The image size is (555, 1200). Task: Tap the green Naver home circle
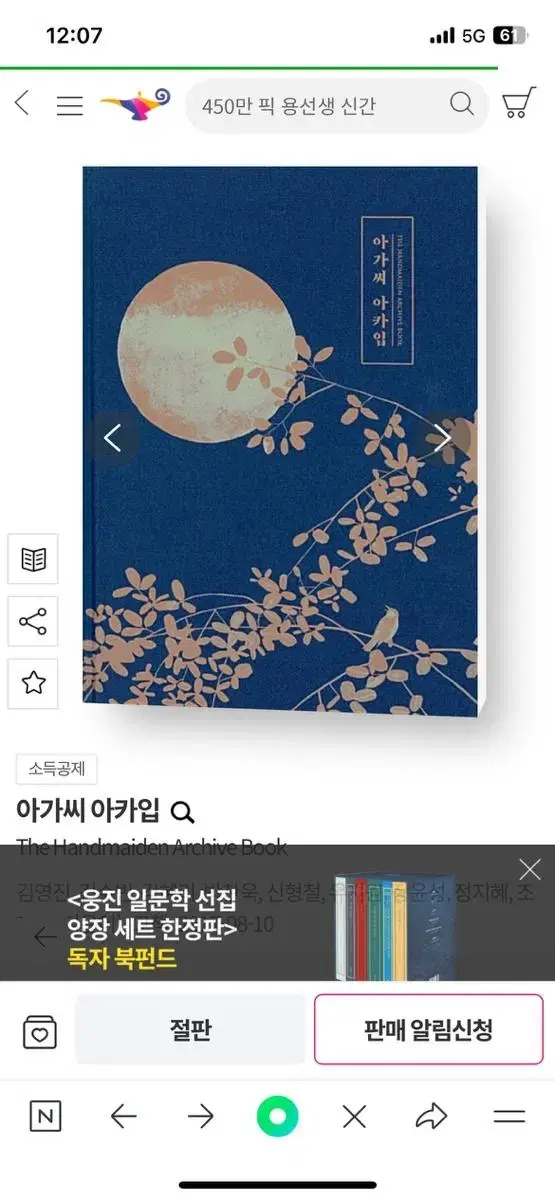277,1117
